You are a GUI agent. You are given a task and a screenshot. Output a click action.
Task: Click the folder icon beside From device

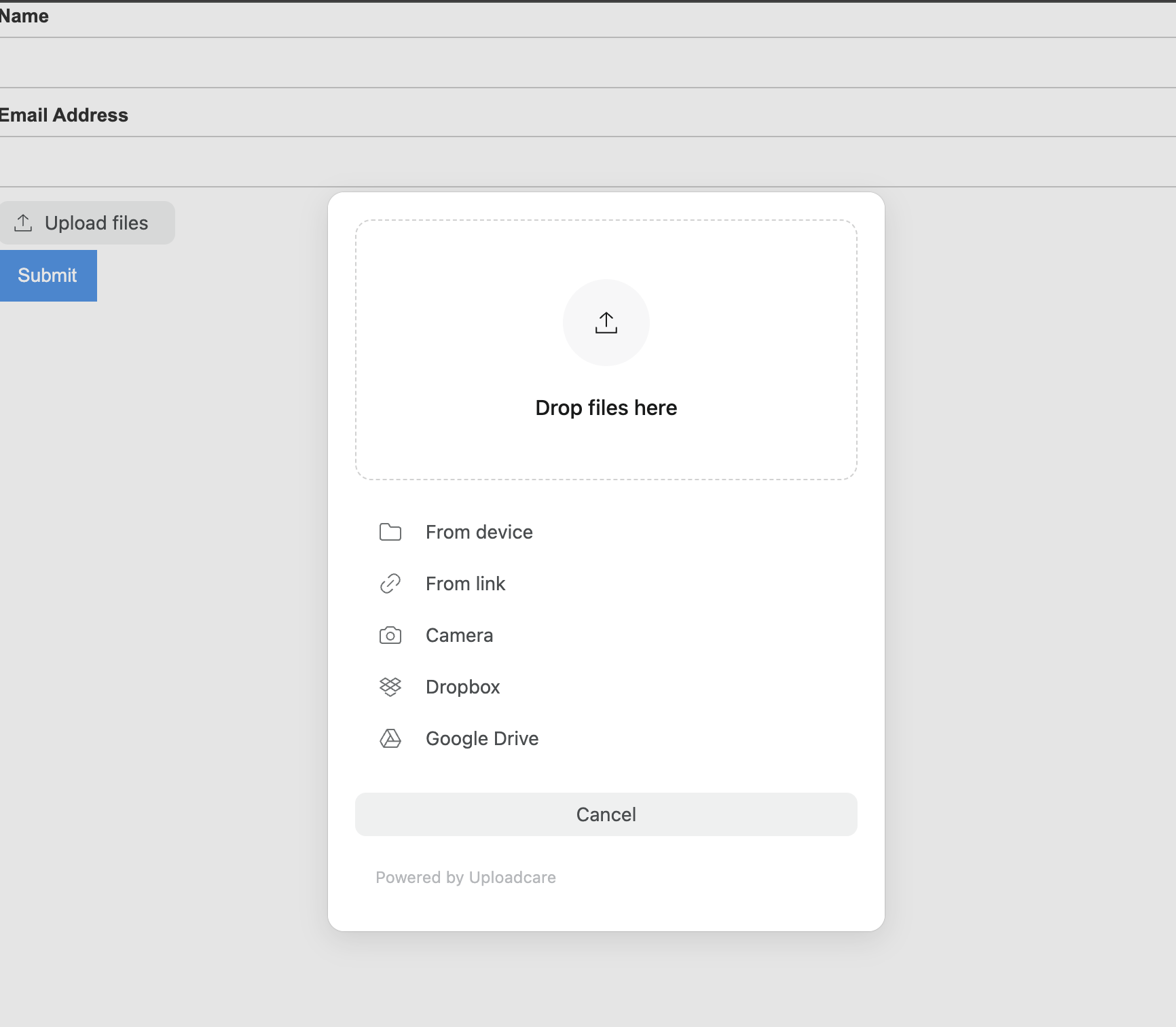click(x=390, y=532)
